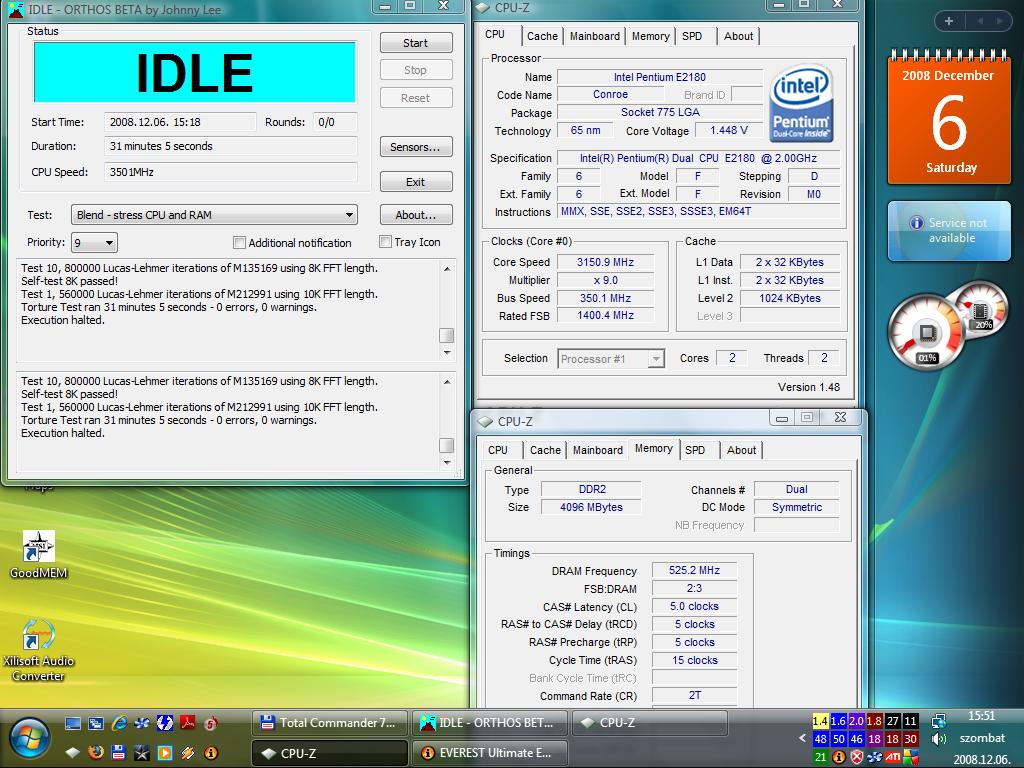Switch to CPU tab in lower CPU-Z window
The width and height of the screenshot is (1024, 768).
pyautogui.click(x=498, y=450)
